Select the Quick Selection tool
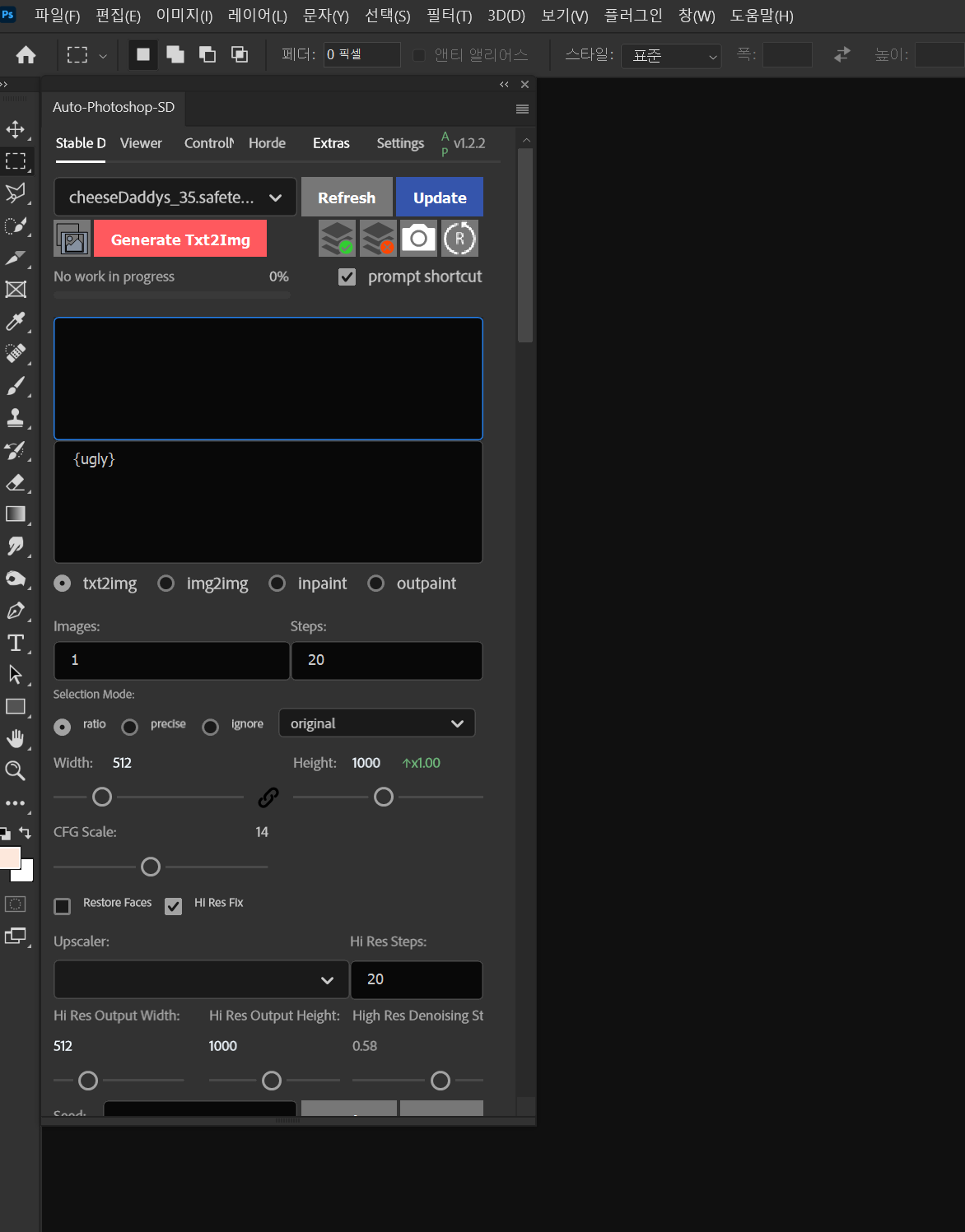 point(15,225)
